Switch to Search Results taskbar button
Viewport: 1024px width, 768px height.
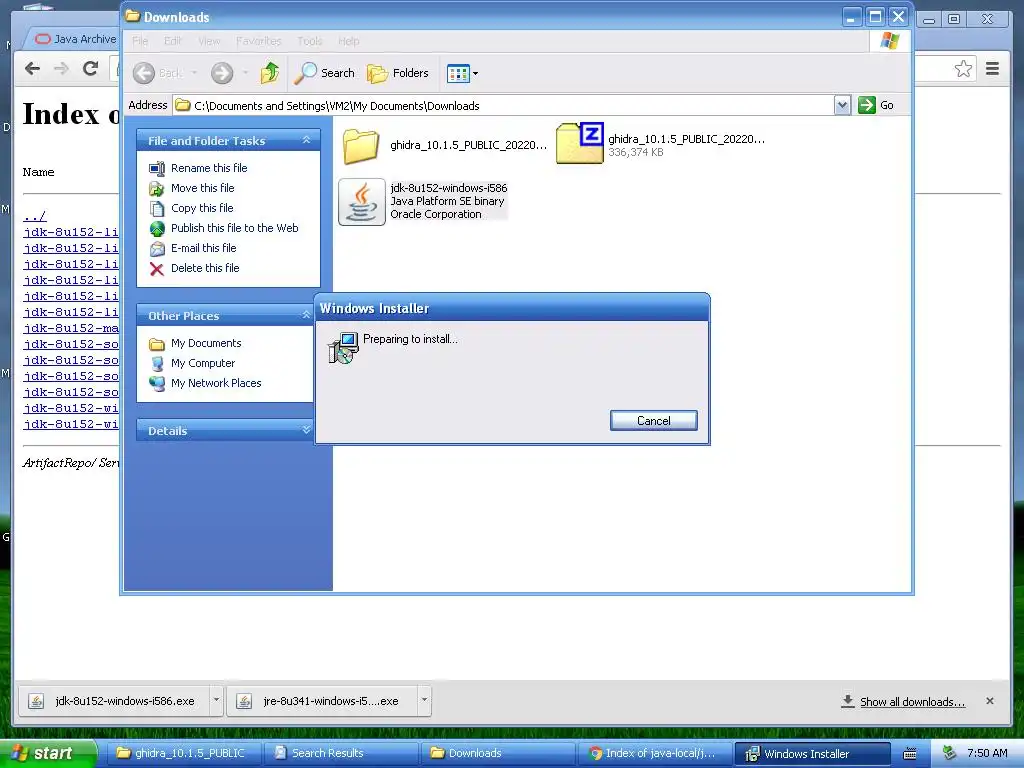(341, 753)
